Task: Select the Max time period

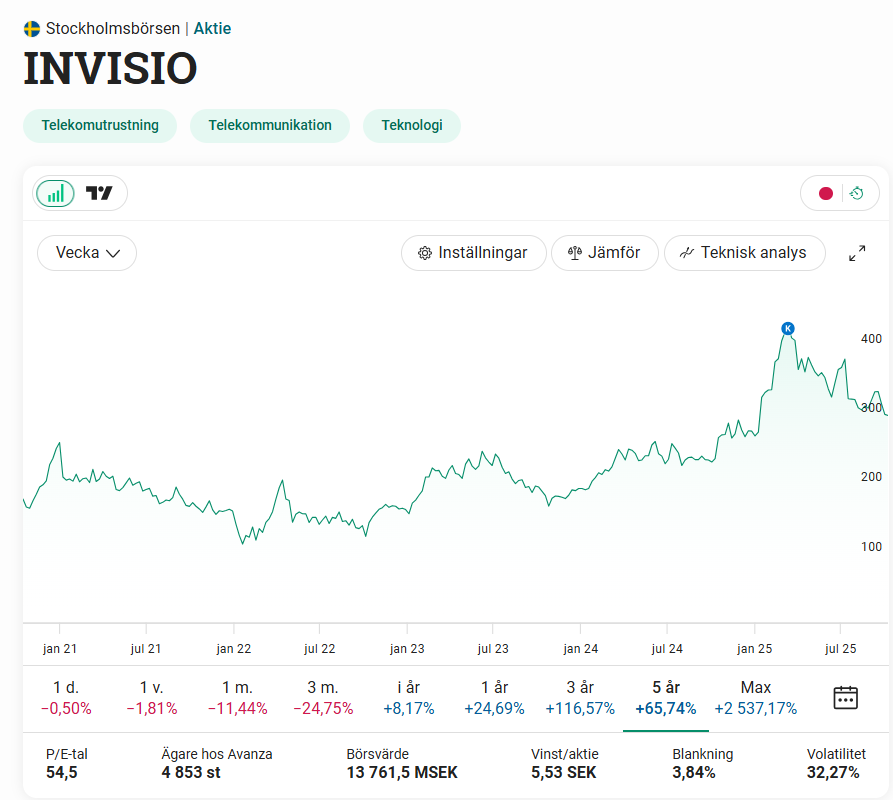Action: [x=755, y=698]
